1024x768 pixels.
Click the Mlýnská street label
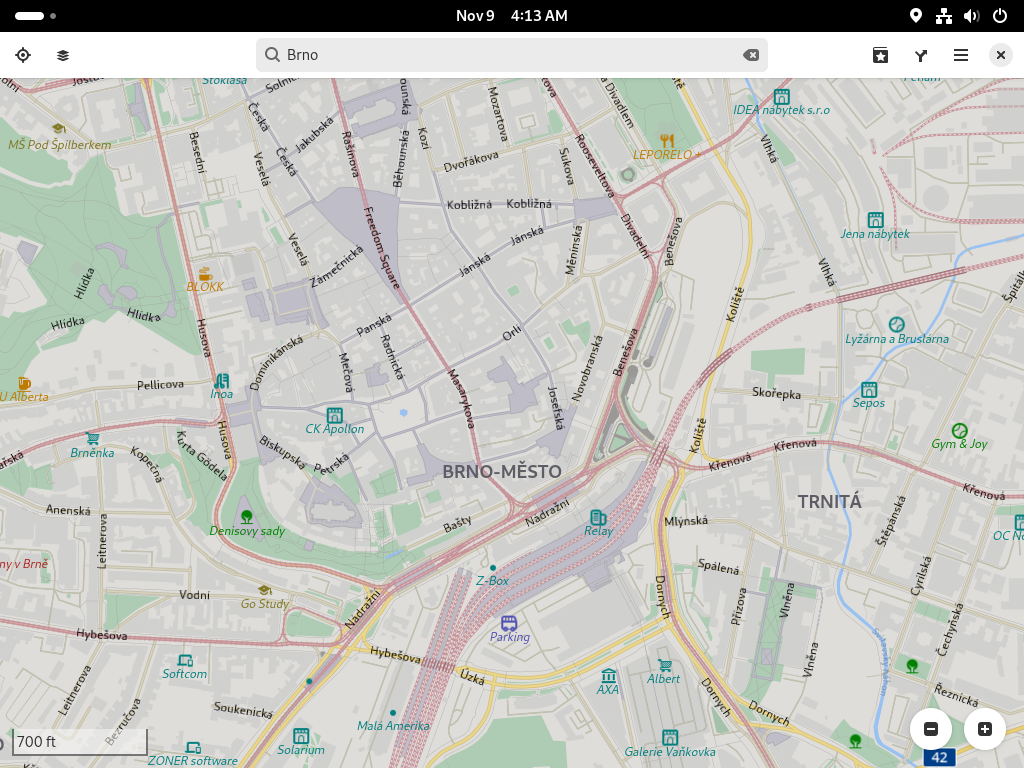686,520
